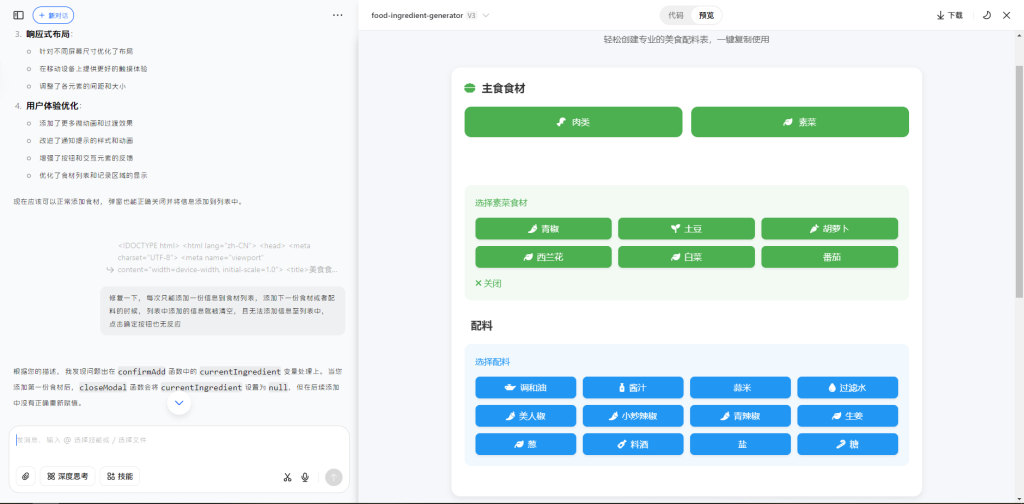This screenshot has width=1024, height=504.
Task: Add 小炒辣椒 seasoning
Action: click(633, 416)
